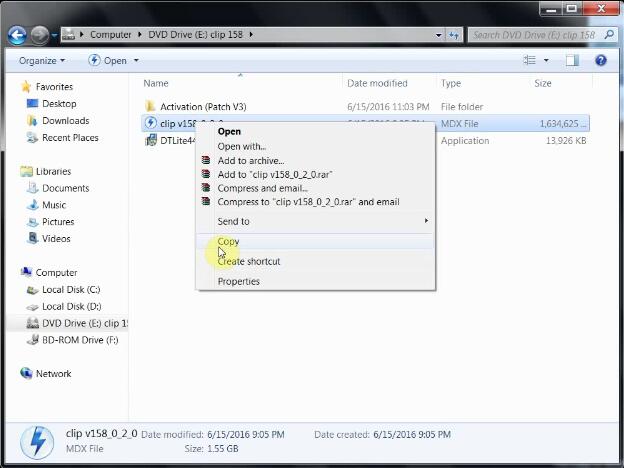Go back with the Back arrow button
This screenshot has height=468, width=624.
coord(17,35)
